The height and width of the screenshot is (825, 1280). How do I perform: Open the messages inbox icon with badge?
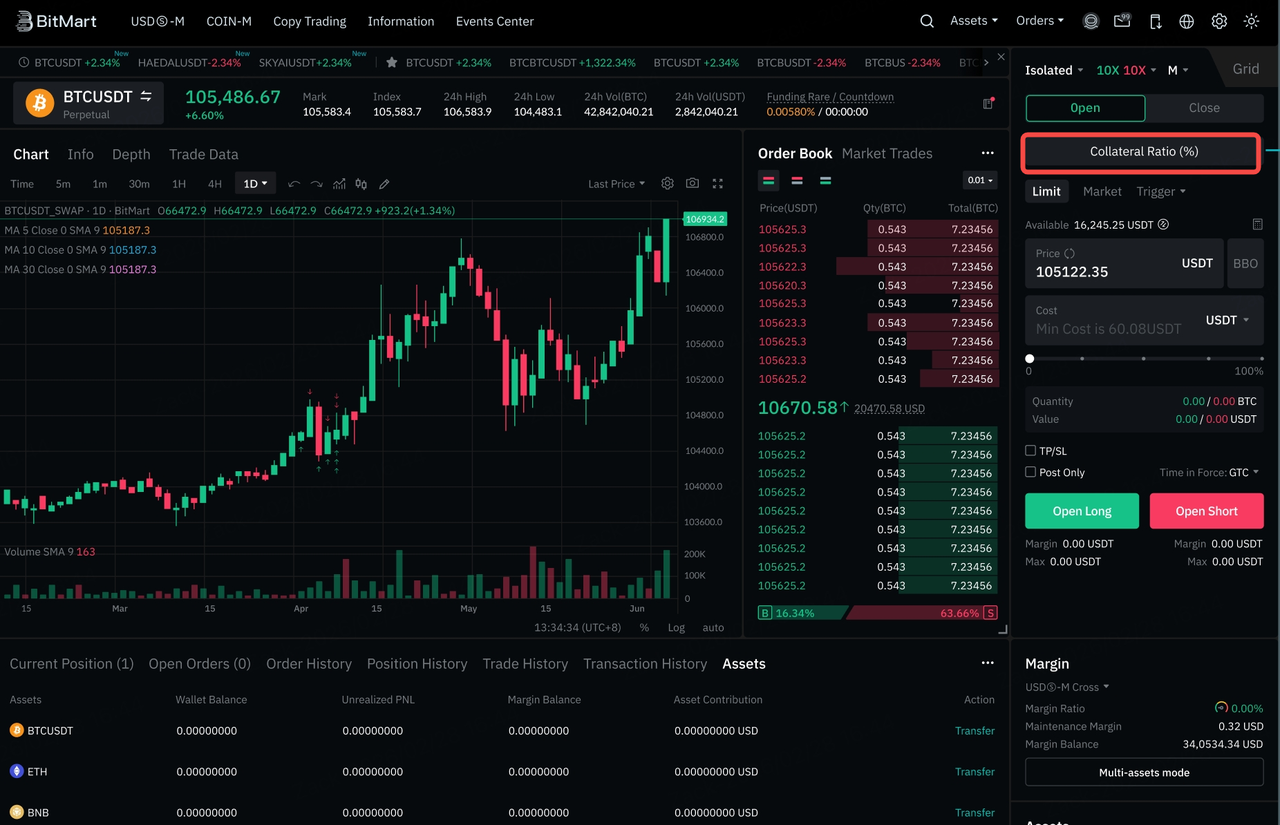click(x=1122, y=21)
